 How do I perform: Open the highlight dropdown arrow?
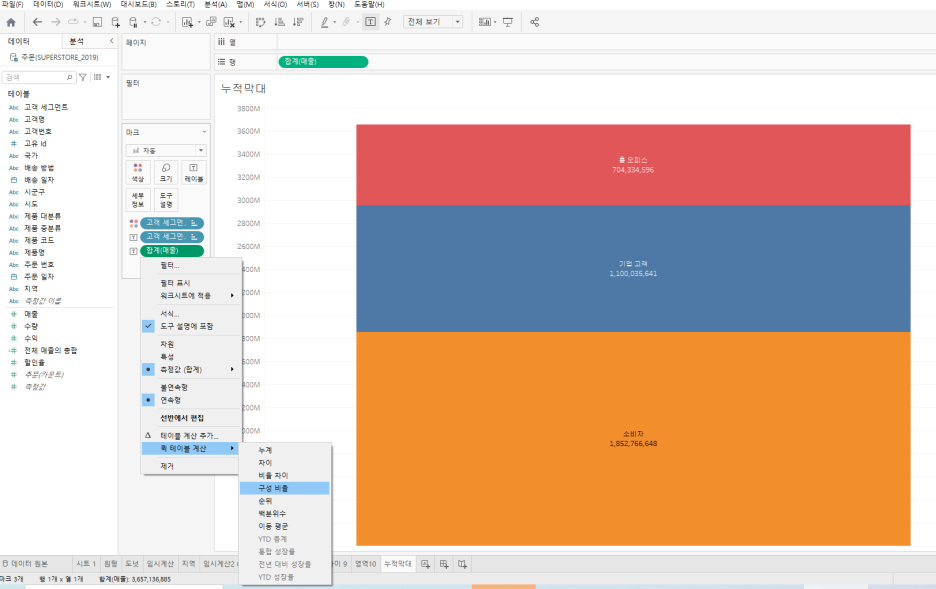click(x=334, y=23)
